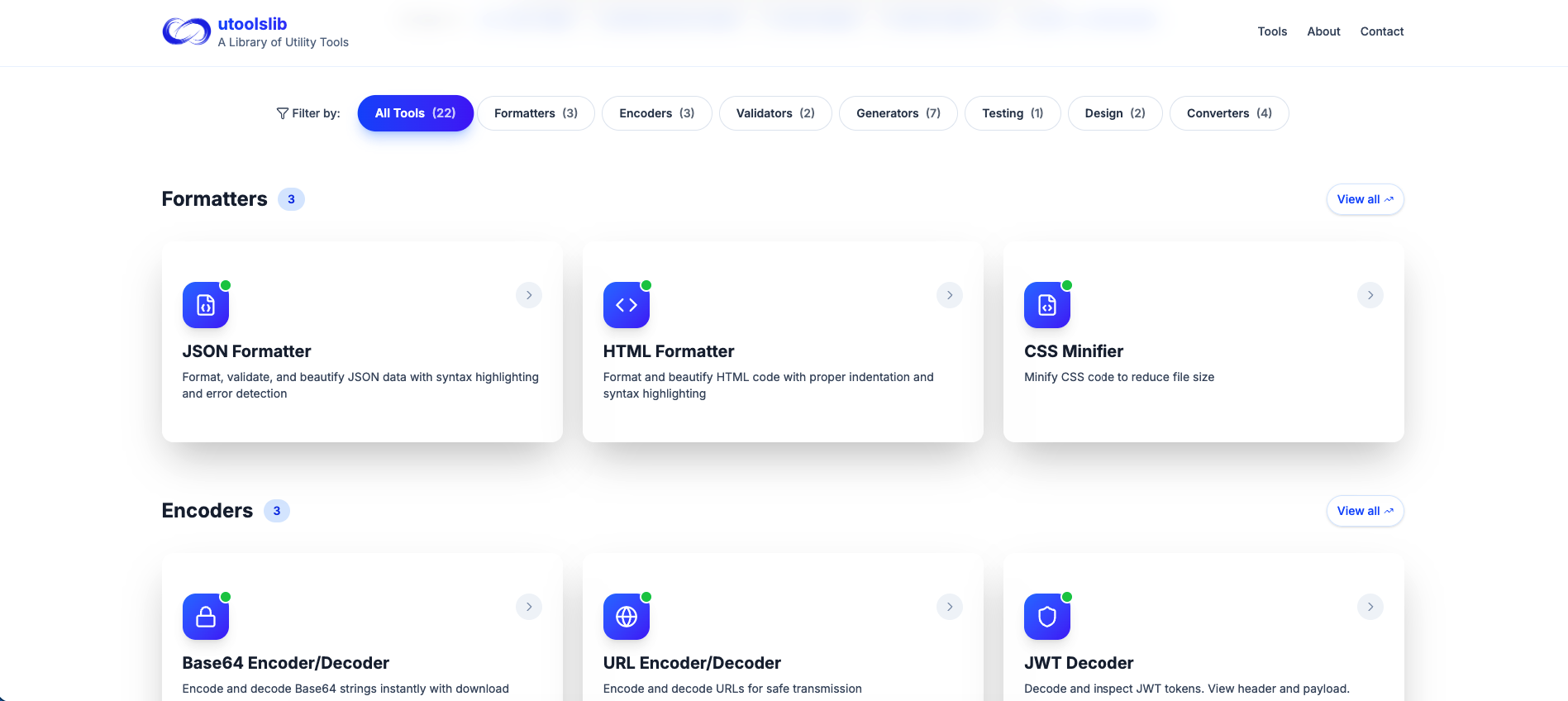Open the JSON Formatter title
This screenshot has height=701, width=1568.
(246, 351)
